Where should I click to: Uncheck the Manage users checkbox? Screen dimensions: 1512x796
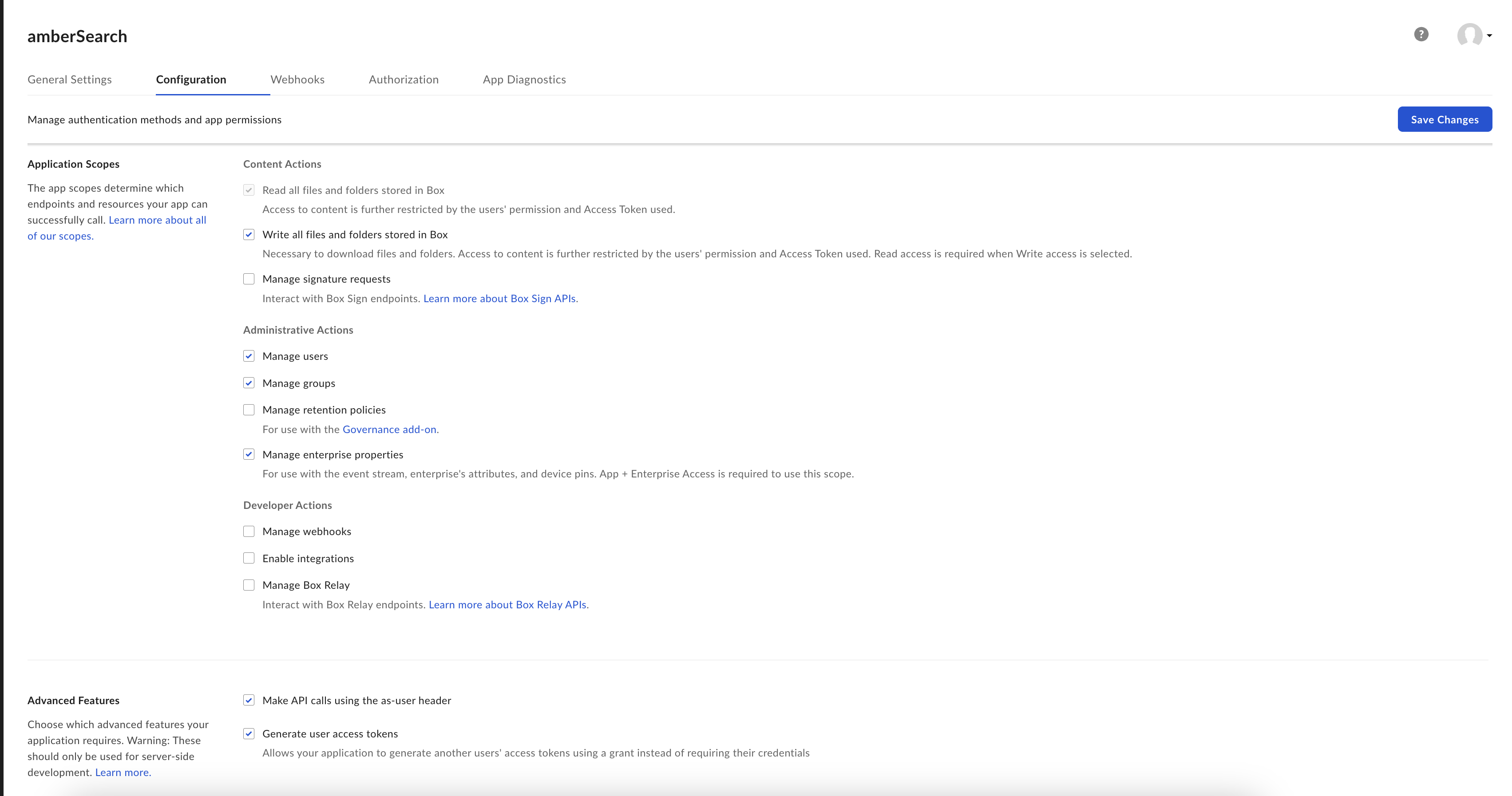click(249, 356)
